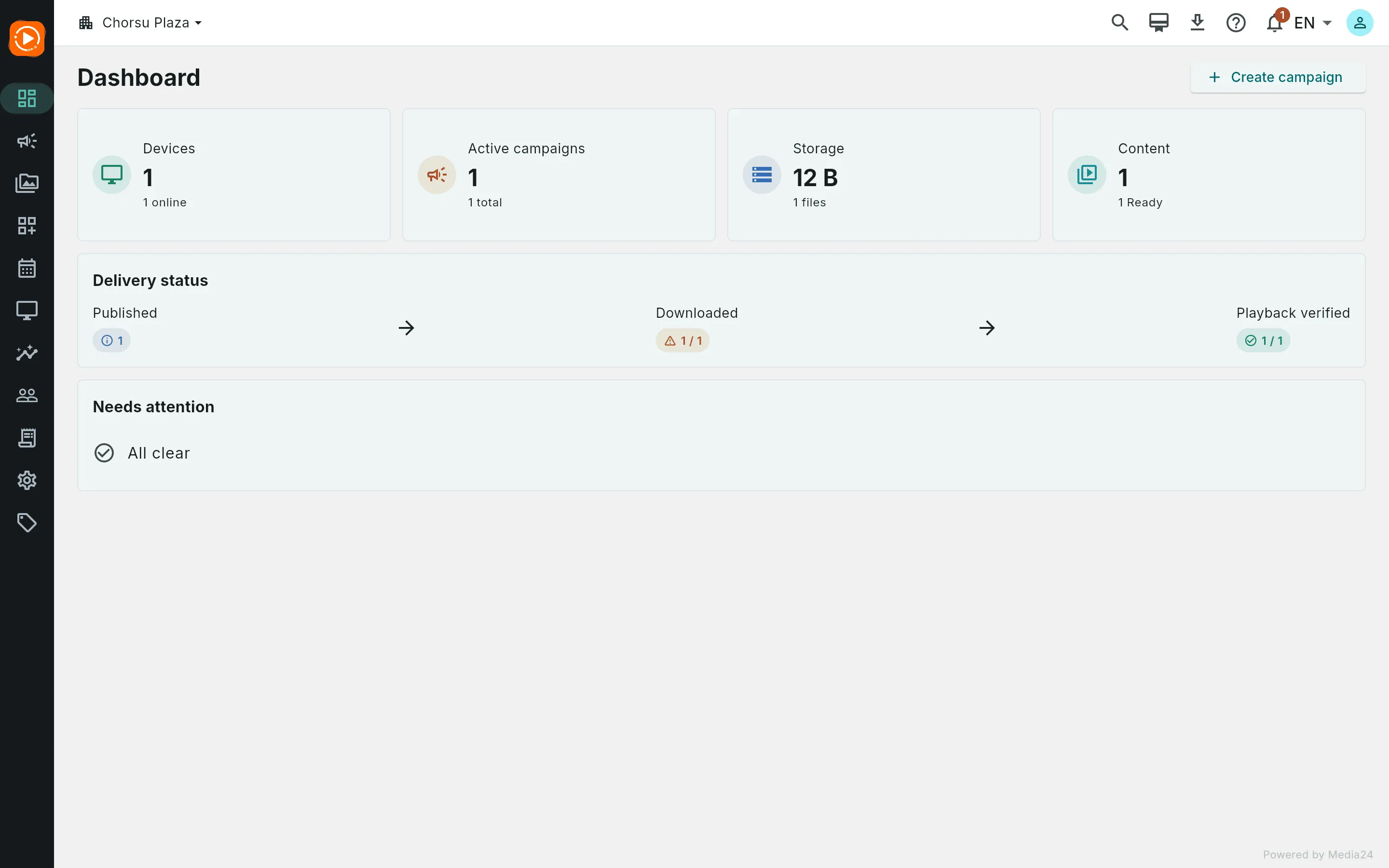Click the Content label
The height and width of the screenshot is (868, 1389).
1144,148
